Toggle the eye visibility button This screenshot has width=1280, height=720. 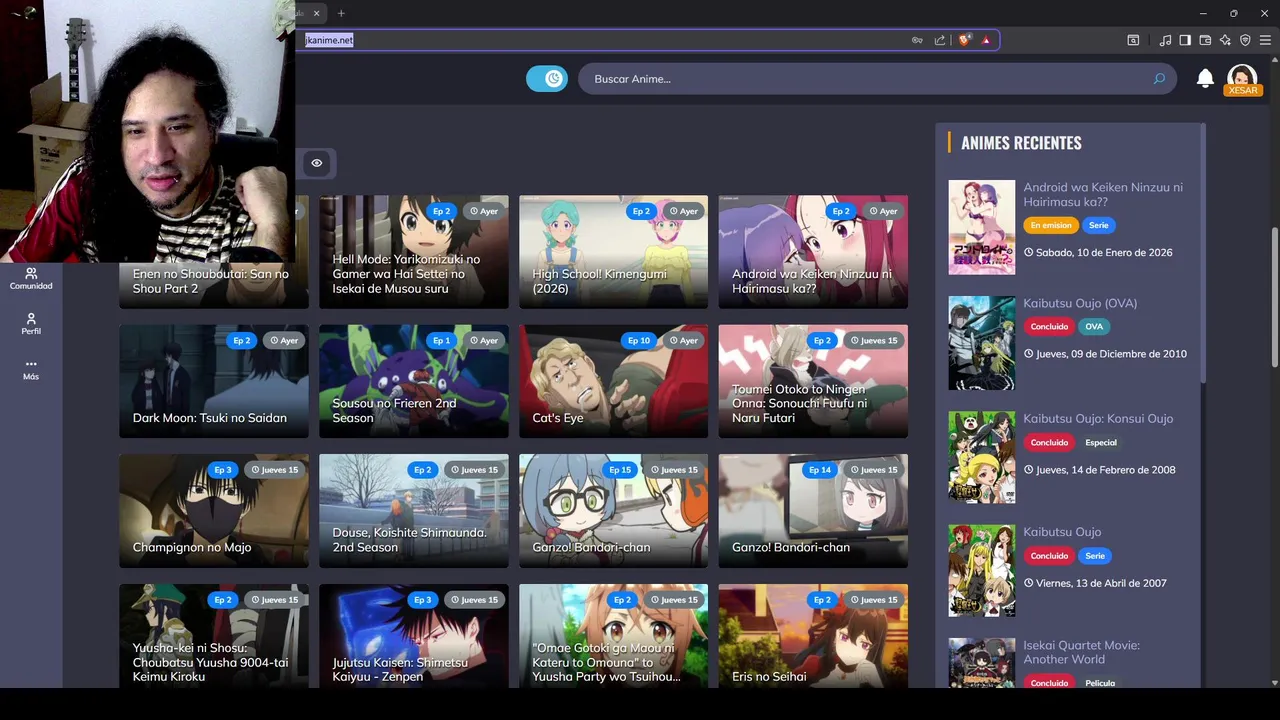[x=316, y=163]
